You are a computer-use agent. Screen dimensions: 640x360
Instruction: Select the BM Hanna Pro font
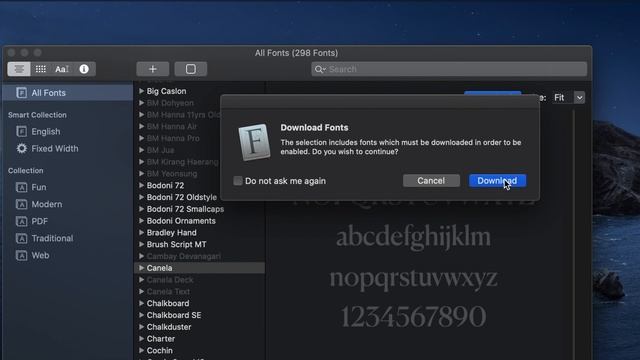click(x=173, y=138)
